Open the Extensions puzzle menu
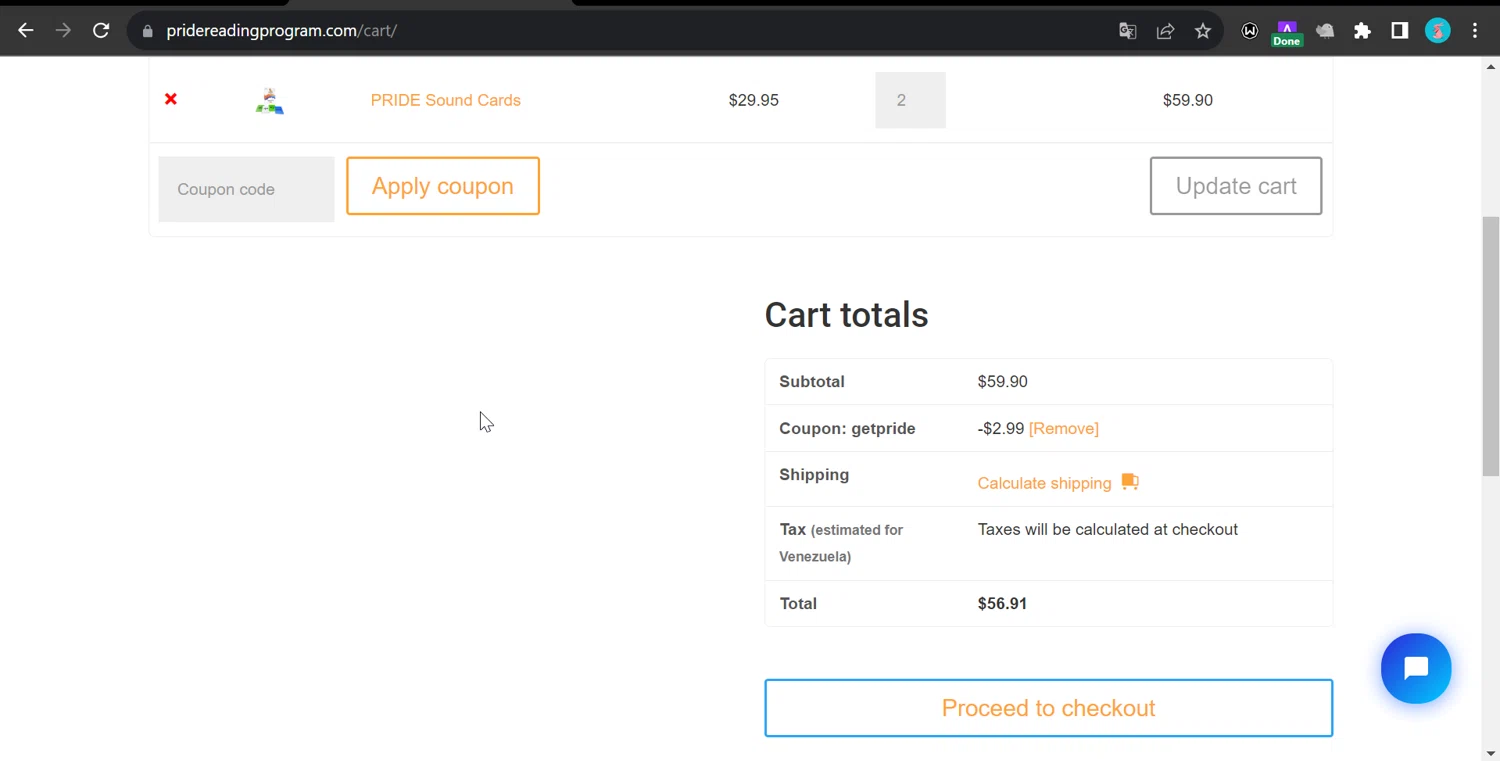Image resolution: width=1500 pixels, height=761 pixels. 1362,31
